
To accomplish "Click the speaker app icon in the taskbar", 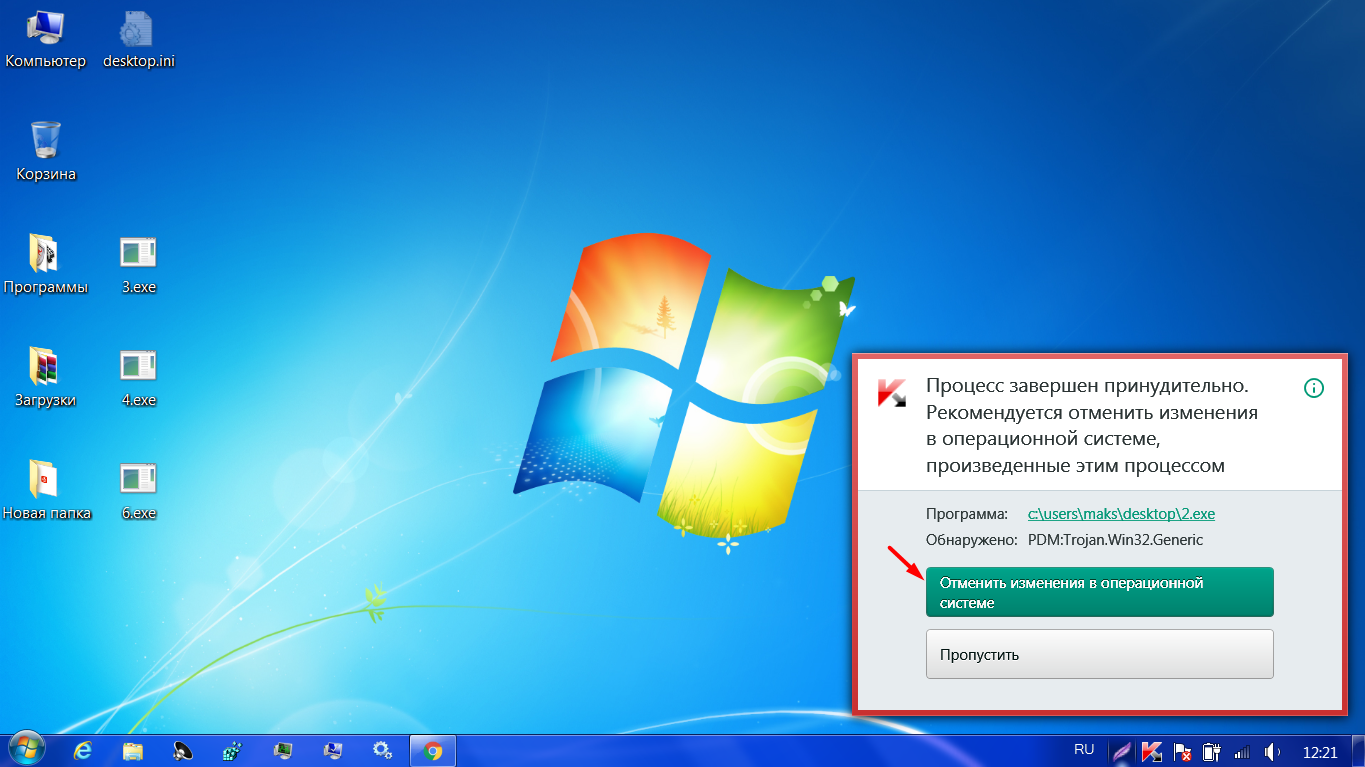I will [x=183, y=750].
